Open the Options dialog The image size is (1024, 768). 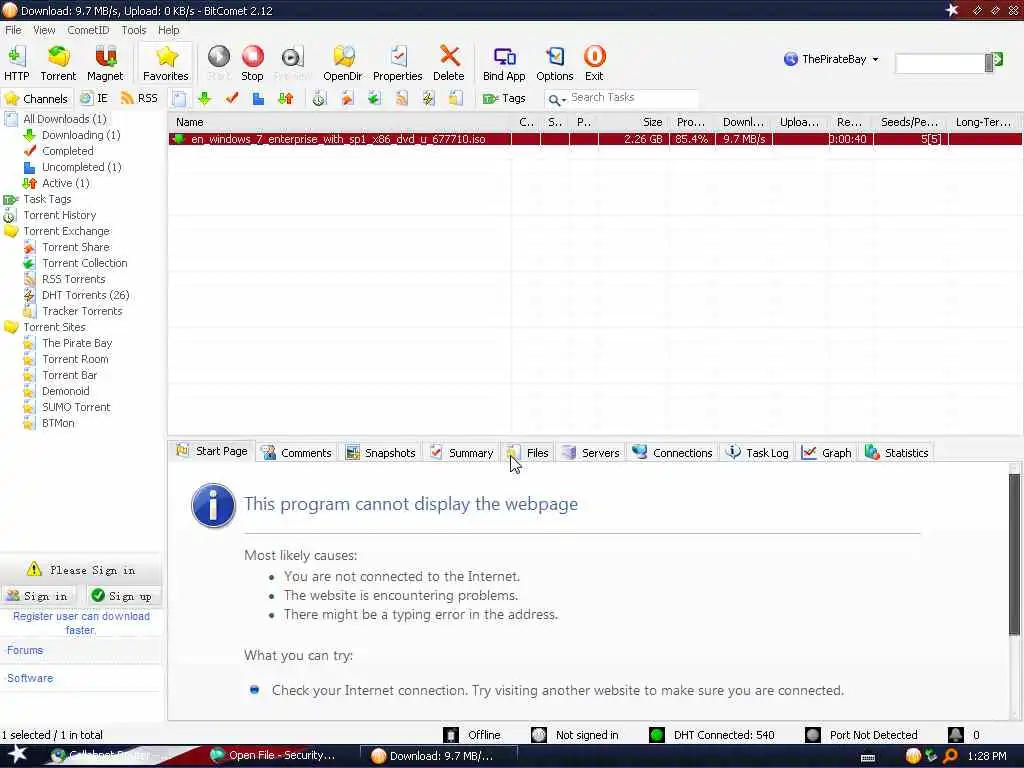[554, 63]
